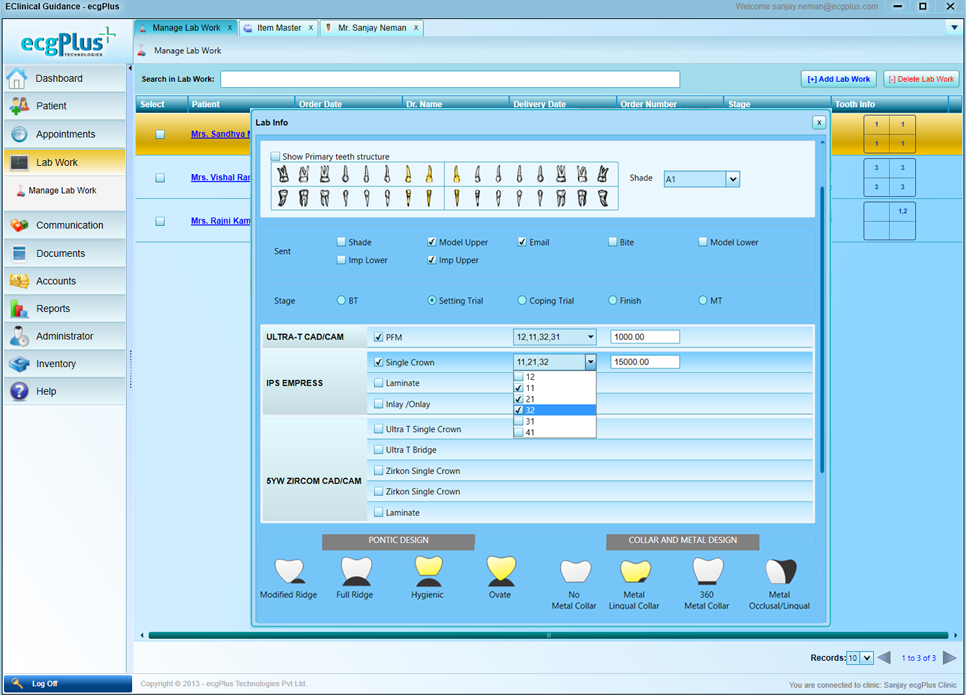This screenshot has height=695, width=966.
Task: Choose the Full Ridge pontic icon
Action: [x=356, y=572]
